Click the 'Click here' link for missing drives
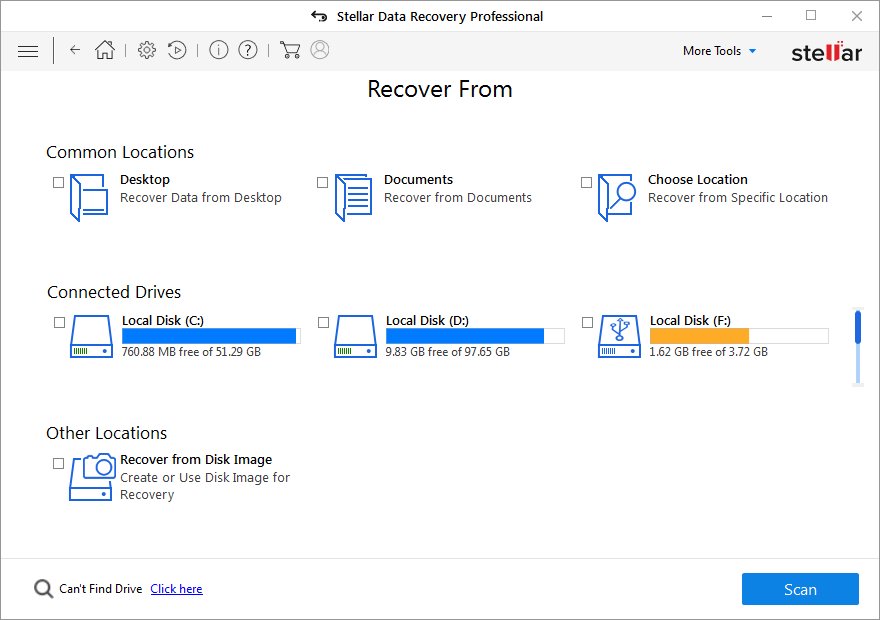 pos(176,589)
